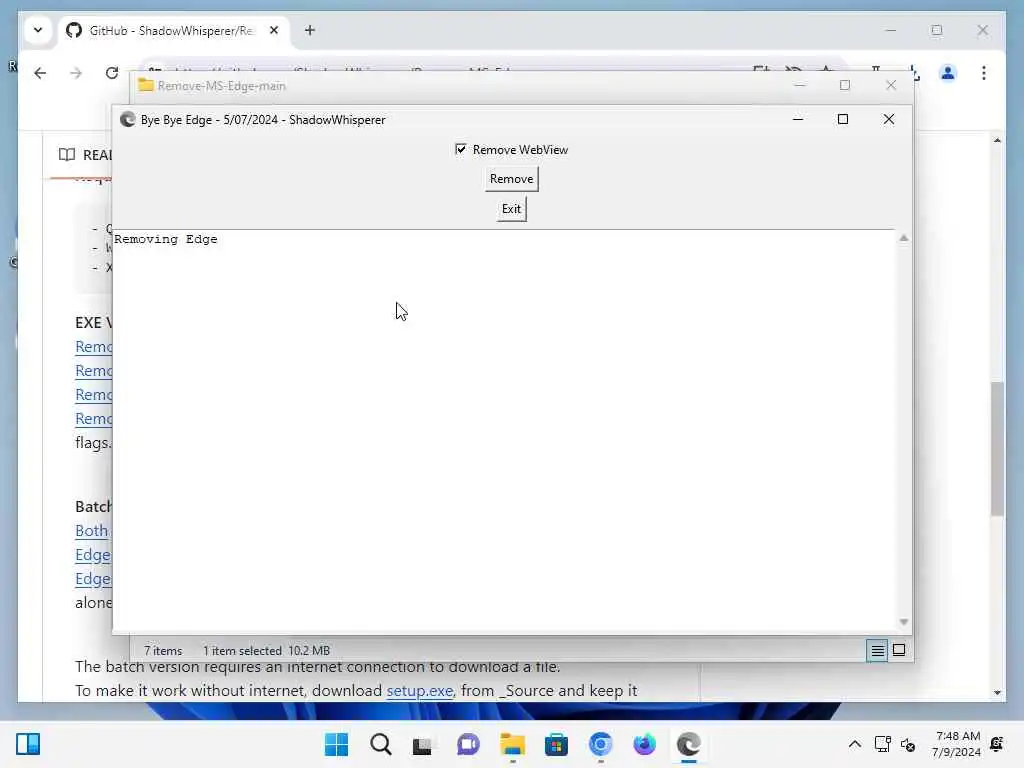Open the muted volume tray icon
Viewport: 1024px width, 768px height.
click(x=908, y=744)
